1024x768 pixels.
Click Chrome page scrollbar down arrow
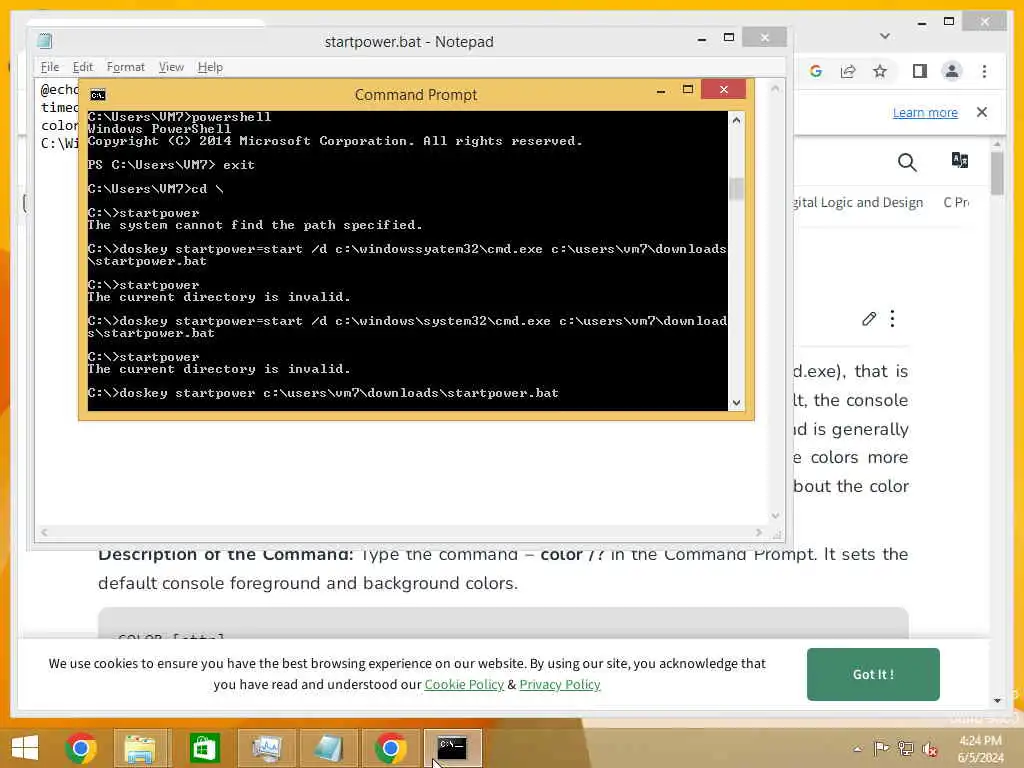(x=997, y=701)
